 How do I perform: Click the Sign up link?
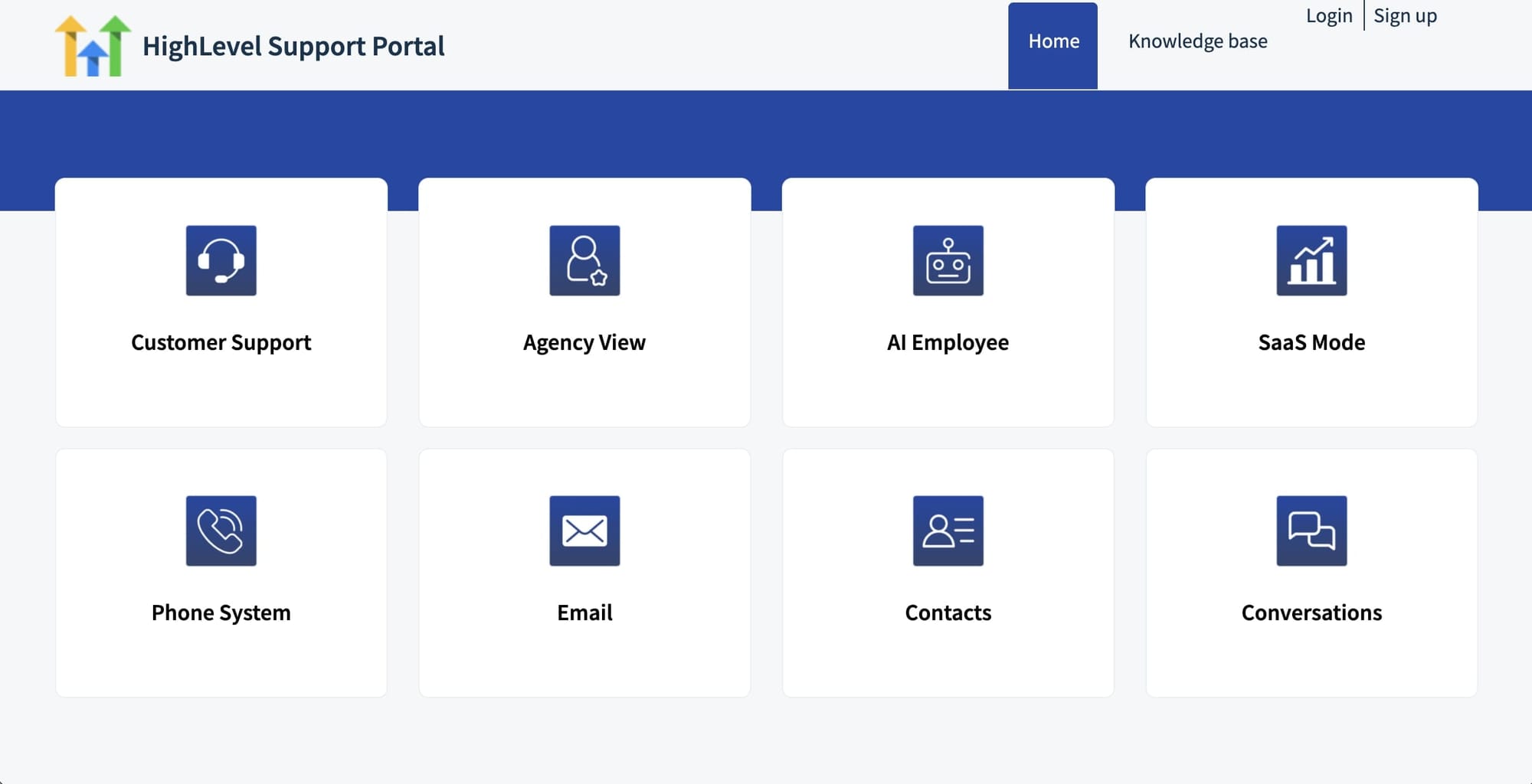(x=1405, y=15)
